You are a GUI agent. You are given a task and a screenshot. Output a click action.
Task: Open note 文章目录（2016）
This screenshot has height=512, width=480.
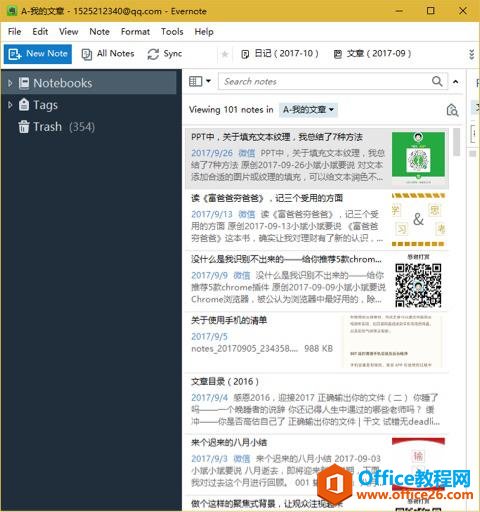tap(317, 403)
